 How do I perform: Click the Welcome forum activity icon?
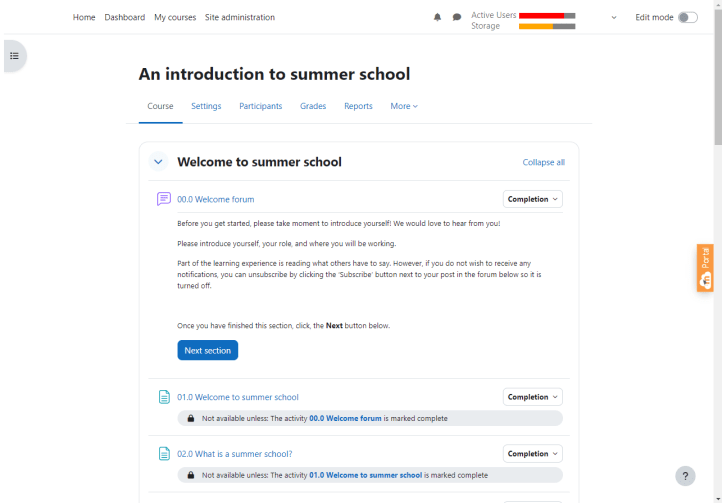point(164,199)
